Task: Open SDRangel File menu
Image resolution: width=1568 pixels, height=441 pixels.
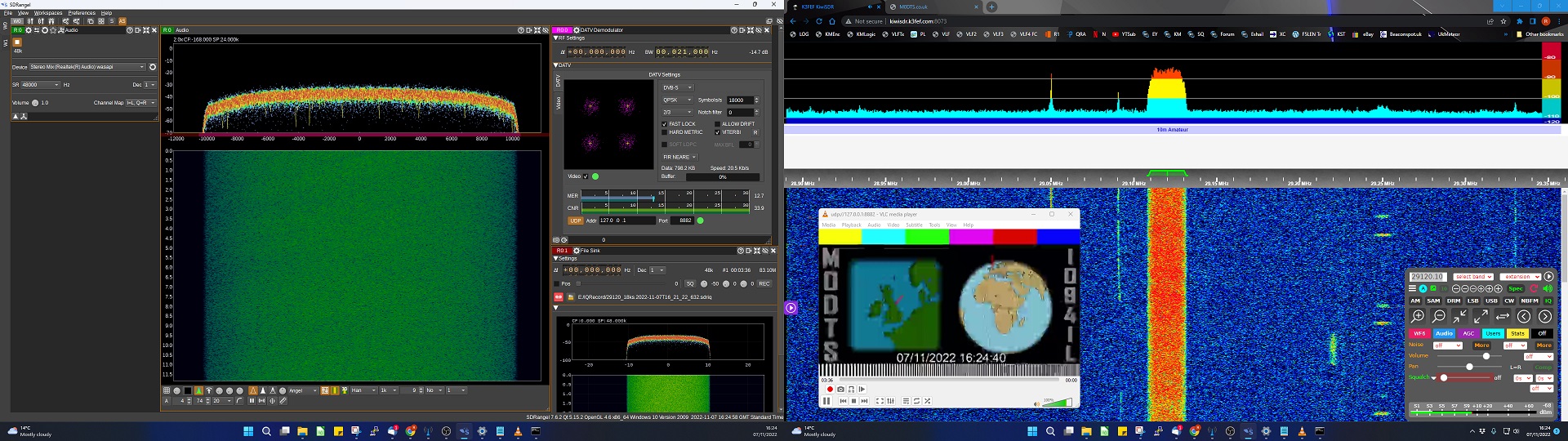Action: pyautogui.click(x=7, y=13)
